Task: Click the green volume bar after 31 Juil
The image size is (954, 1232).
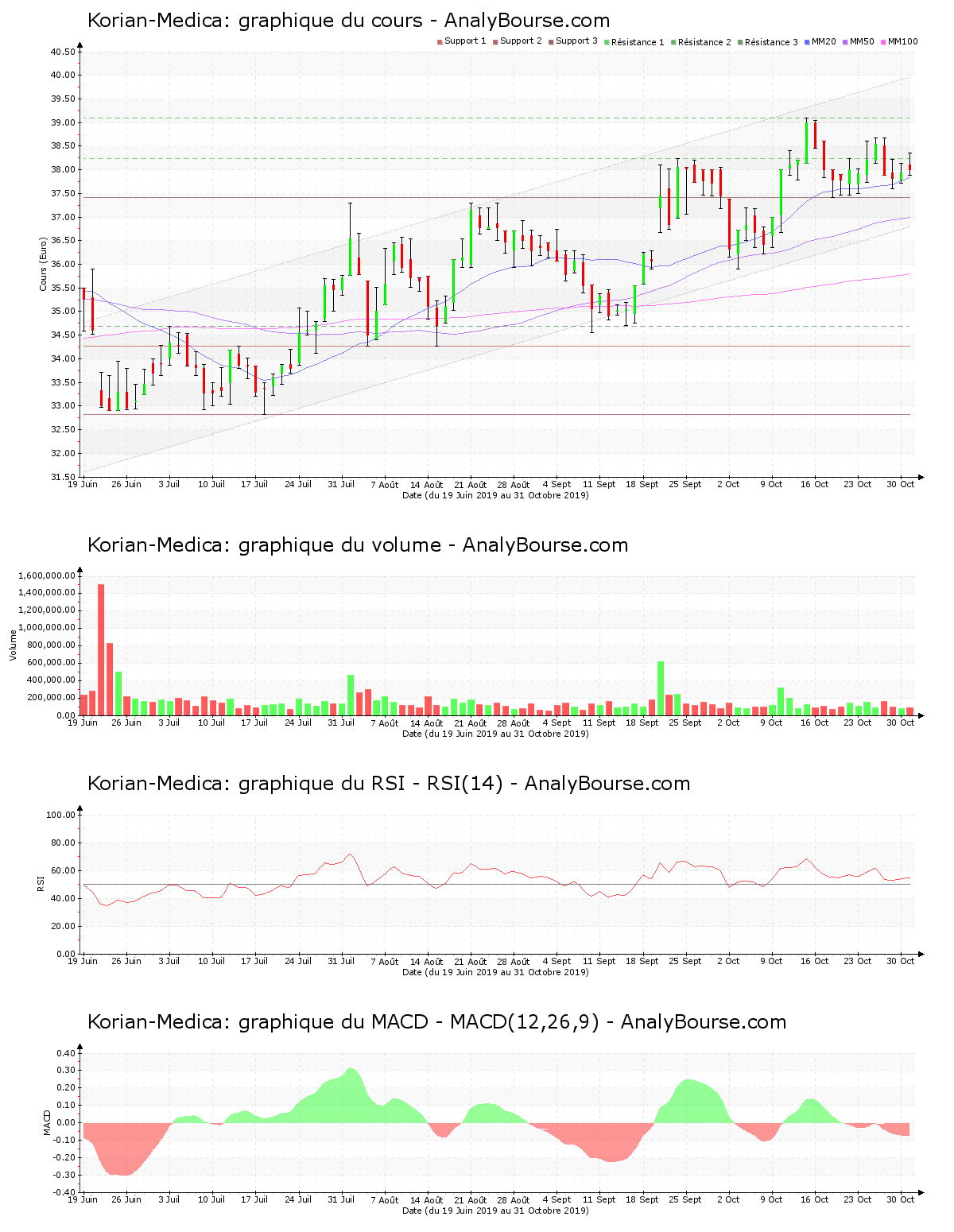Action: pos(351,695)
